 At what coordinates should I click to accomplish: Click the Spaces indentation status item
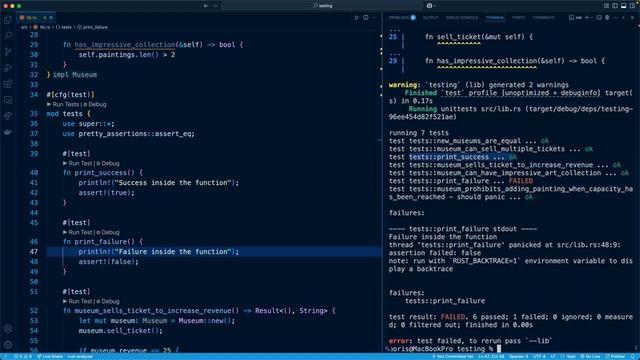point(518,357)
